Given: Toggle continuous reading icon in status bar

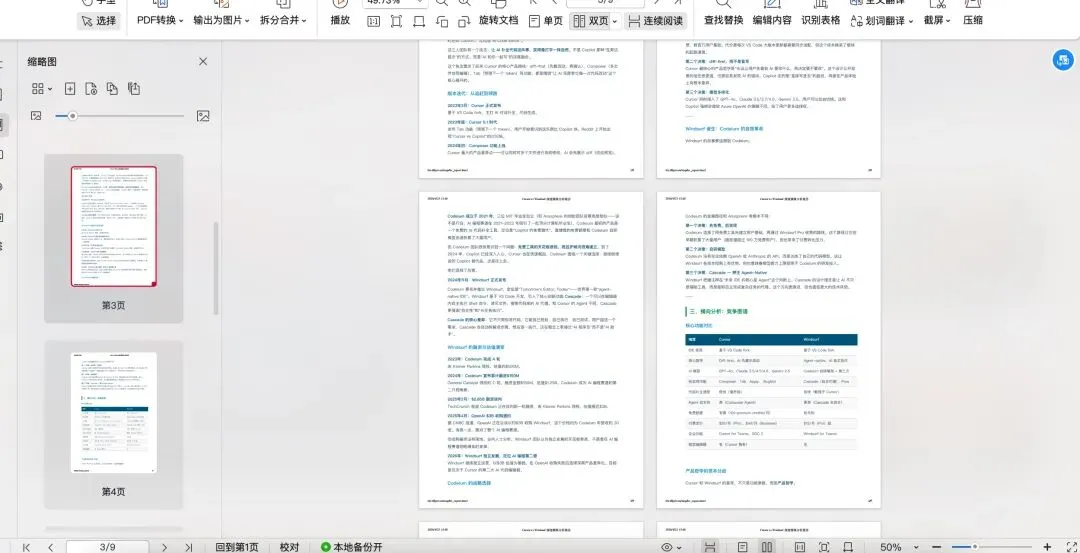Looking at the screenshot, I should [710, 547].
